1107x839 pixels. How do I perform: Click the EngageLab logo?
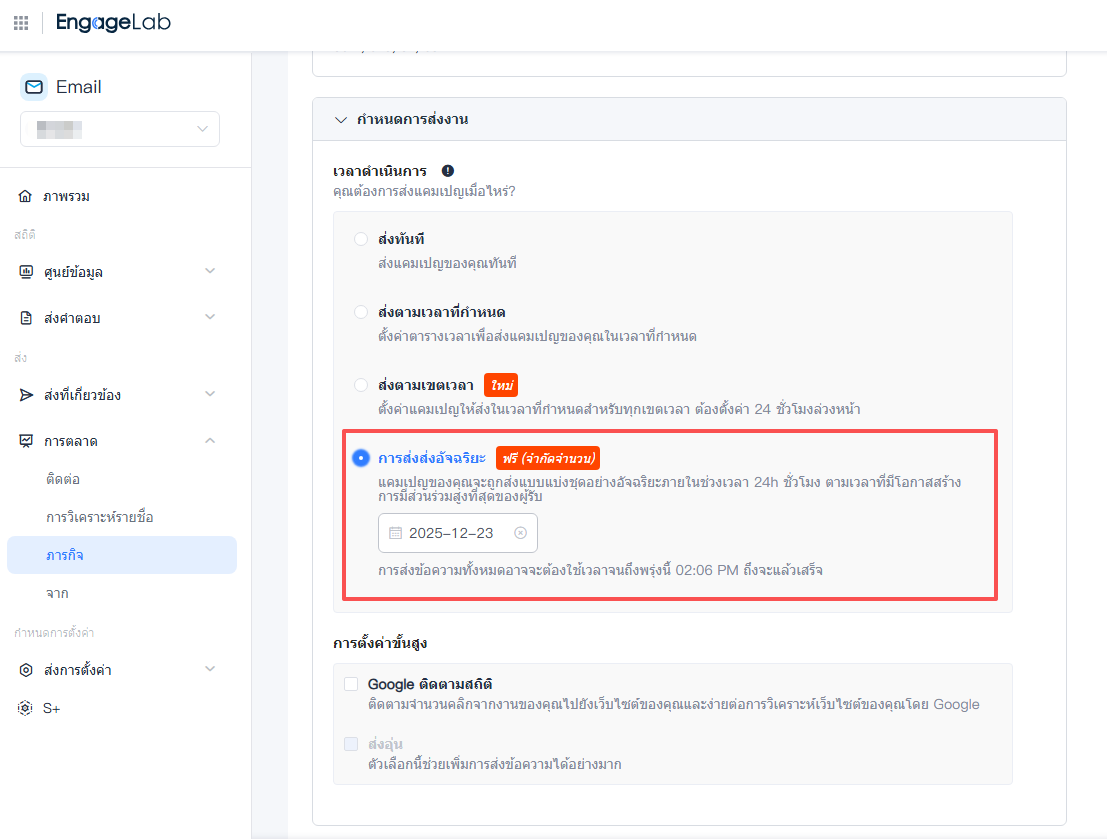click(113, 23)
